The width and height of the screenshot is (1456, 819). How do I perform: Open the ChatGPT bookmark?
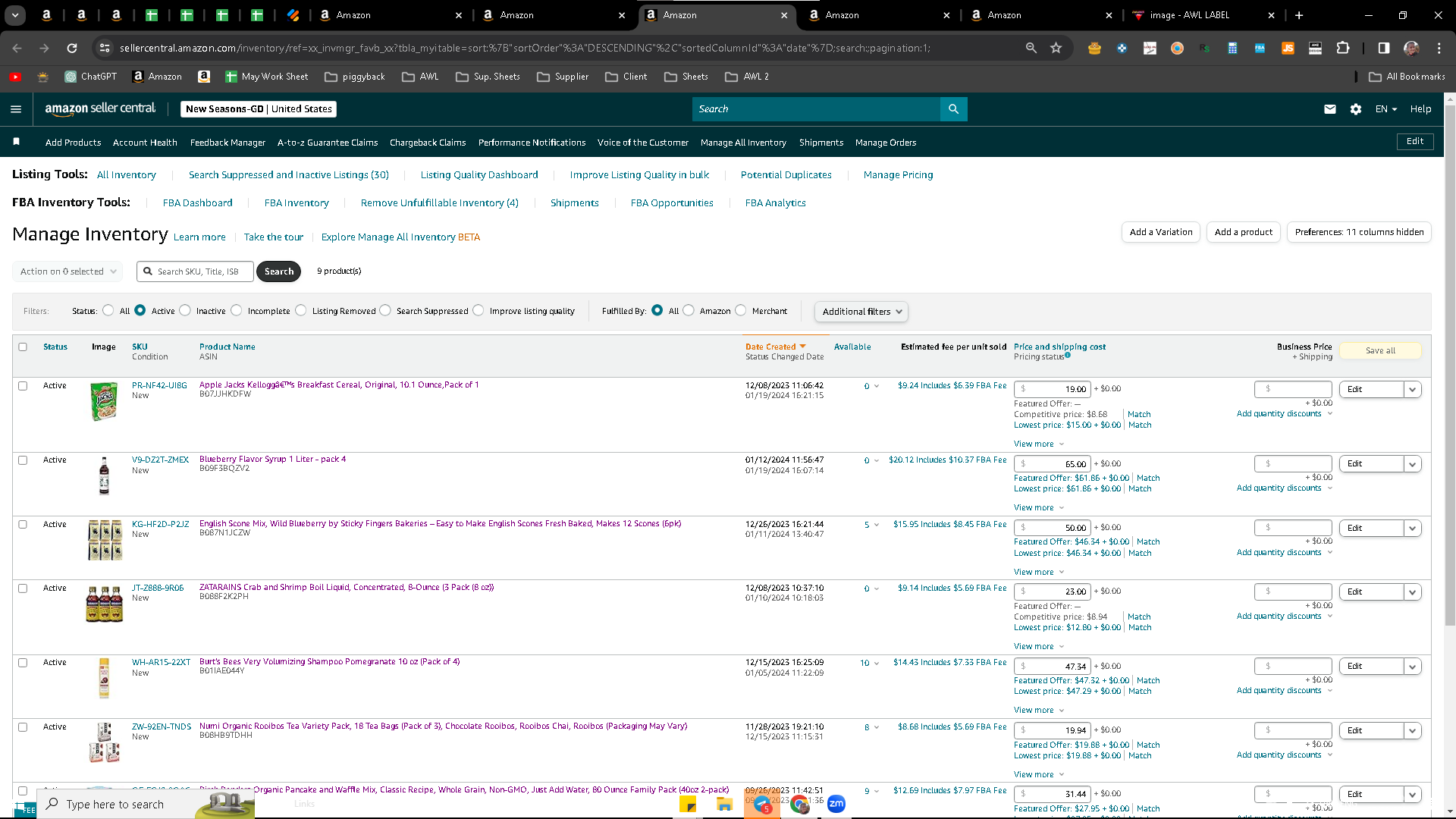coord(91,77)
